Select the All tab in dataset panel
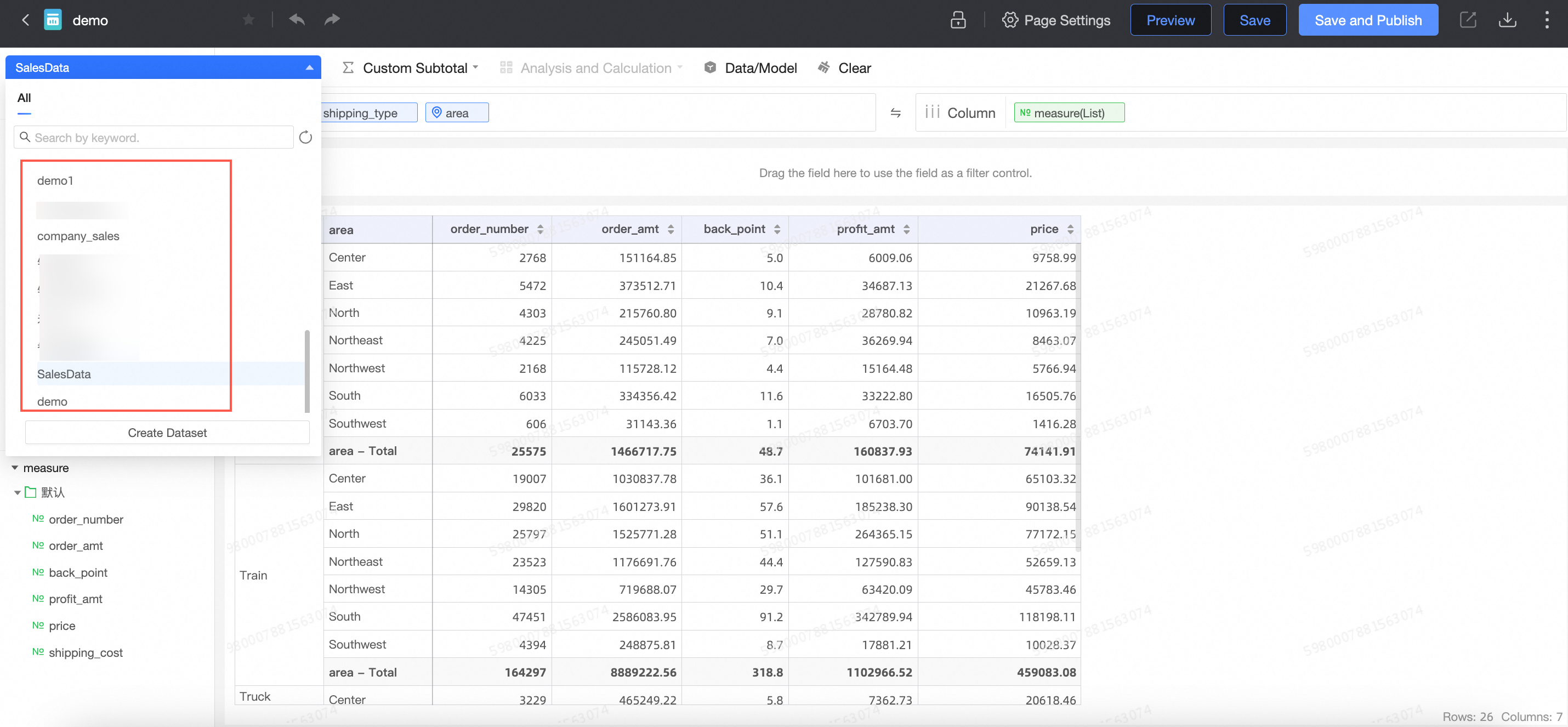 (24, 98)
